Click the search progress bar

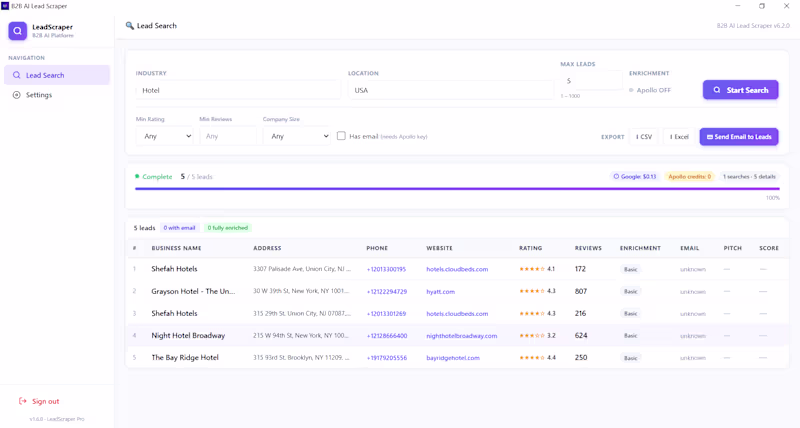click(457, 189)
